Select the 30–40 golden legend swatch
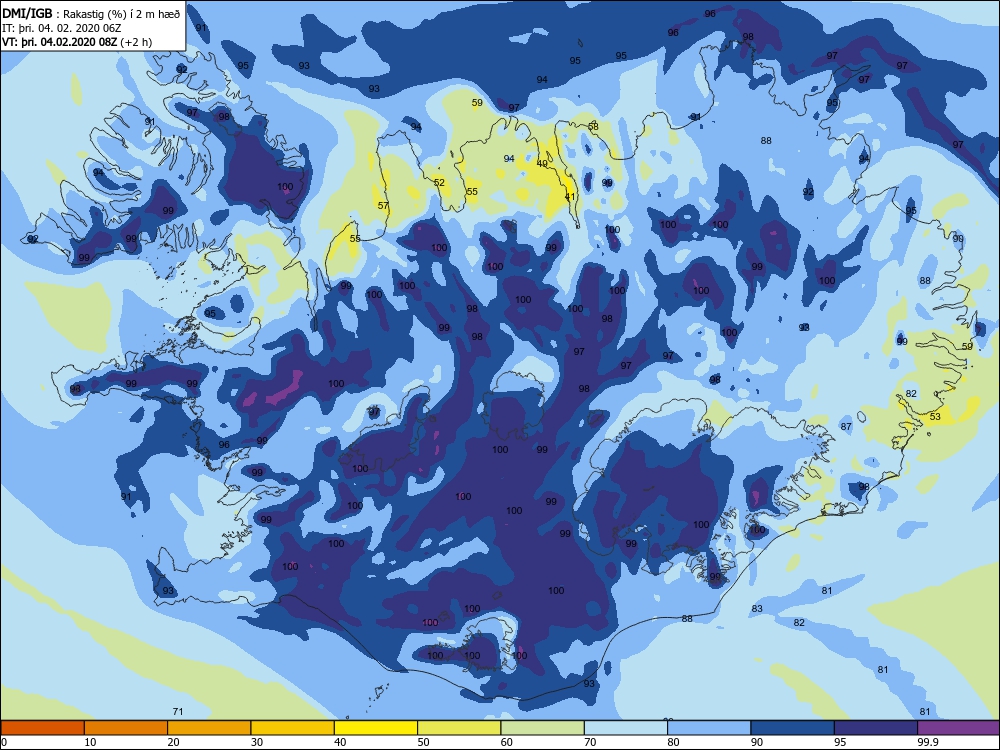The image size is (1000, 750). (x=293, y=728)
